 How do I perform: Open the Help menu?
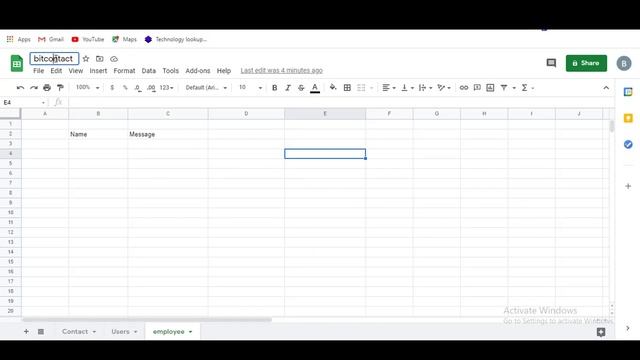224,71
